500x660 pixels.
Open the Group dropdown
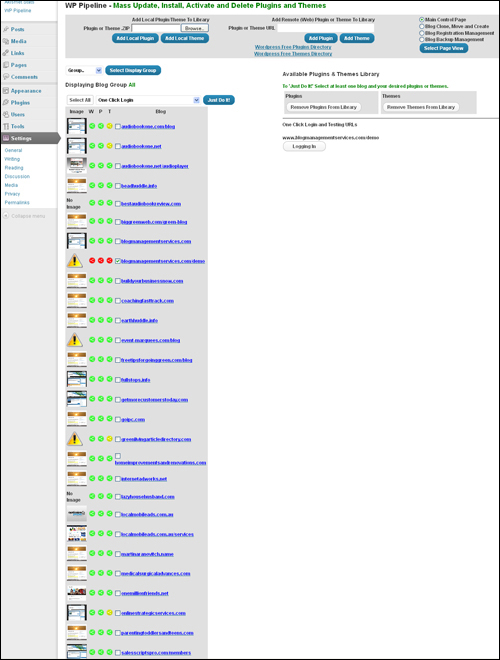click(84, 70)
